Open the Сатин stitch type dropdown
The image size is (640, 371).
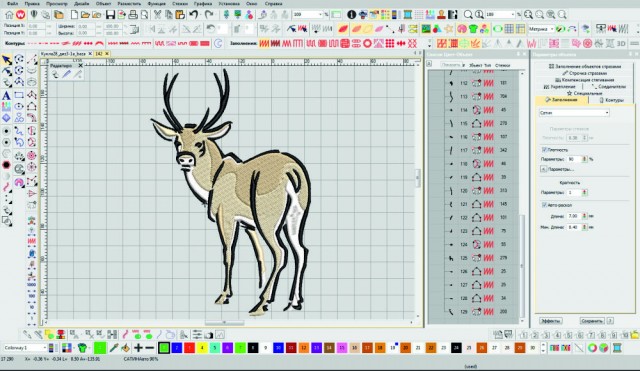point(574,113)
